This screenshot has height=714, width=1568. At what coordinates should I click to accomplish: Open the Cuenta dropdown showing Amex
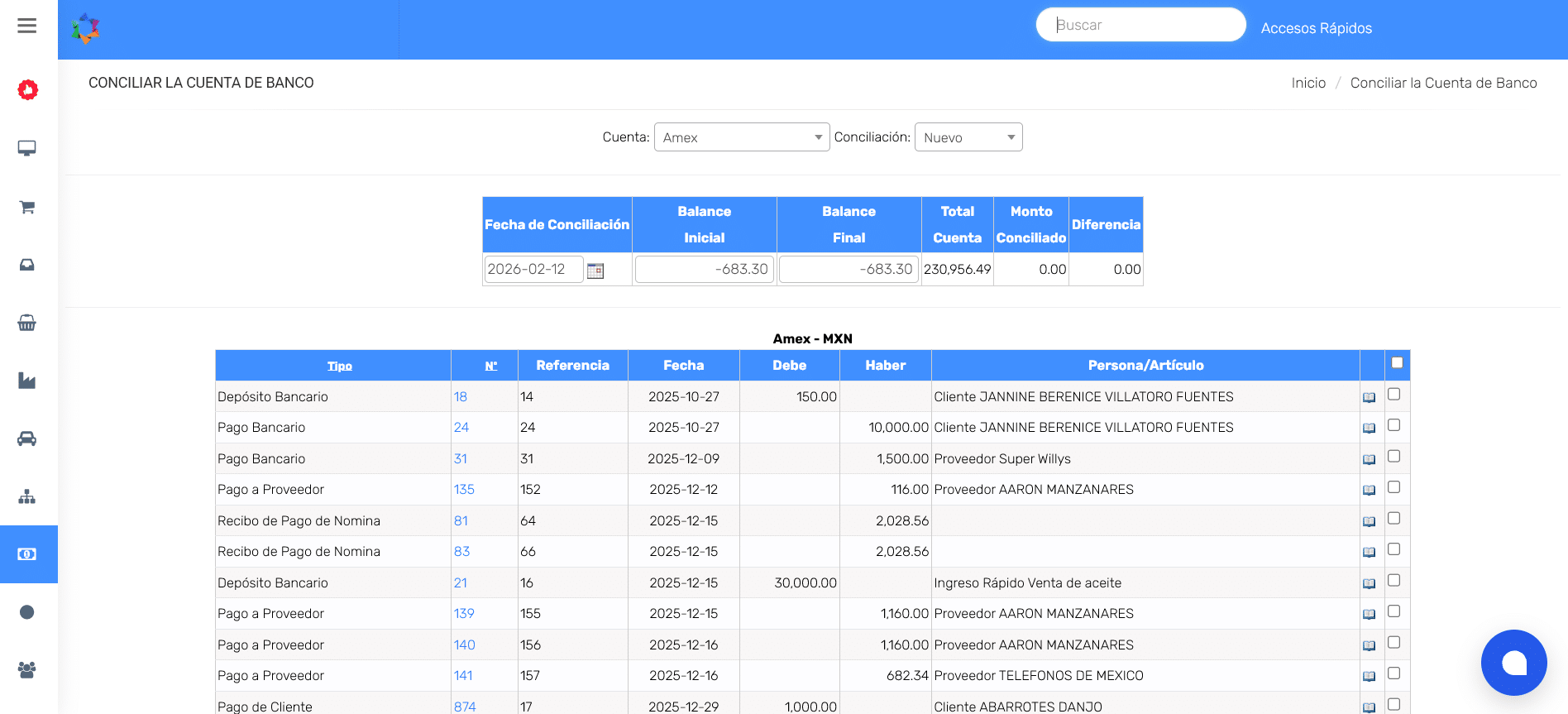tap(741, 137)
